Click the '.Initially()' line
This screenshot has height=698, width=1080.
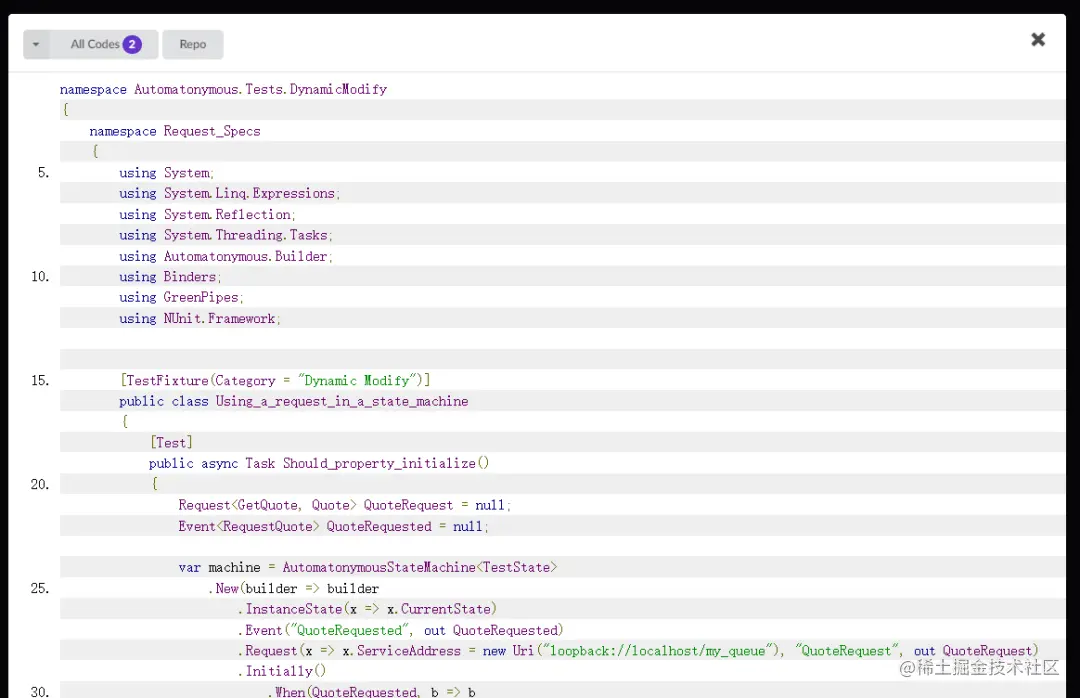(x=282, y=671)
